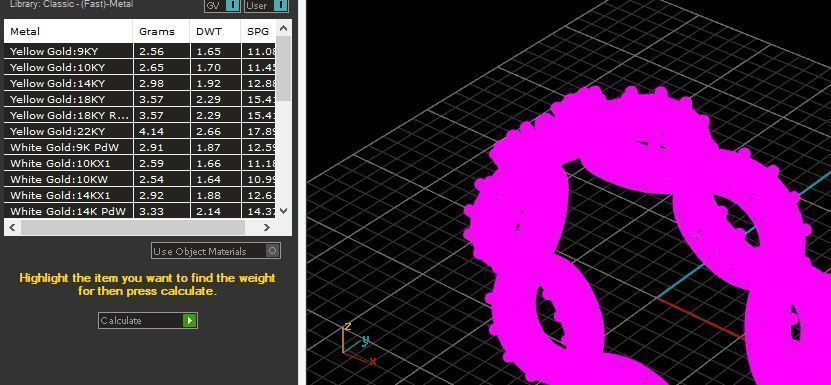
Task: Select the Yellow Gold:22KY row
Action: click(x=140, y=131)
